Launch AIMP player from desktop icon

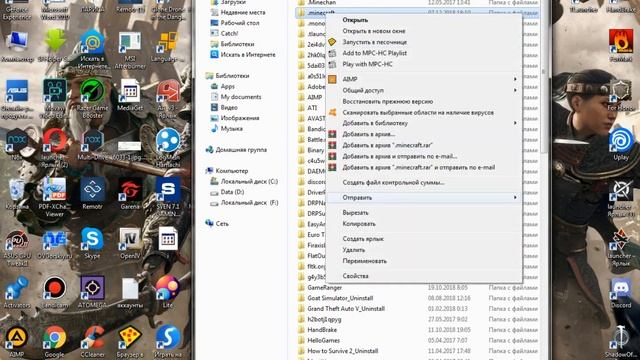click(17, 342)
